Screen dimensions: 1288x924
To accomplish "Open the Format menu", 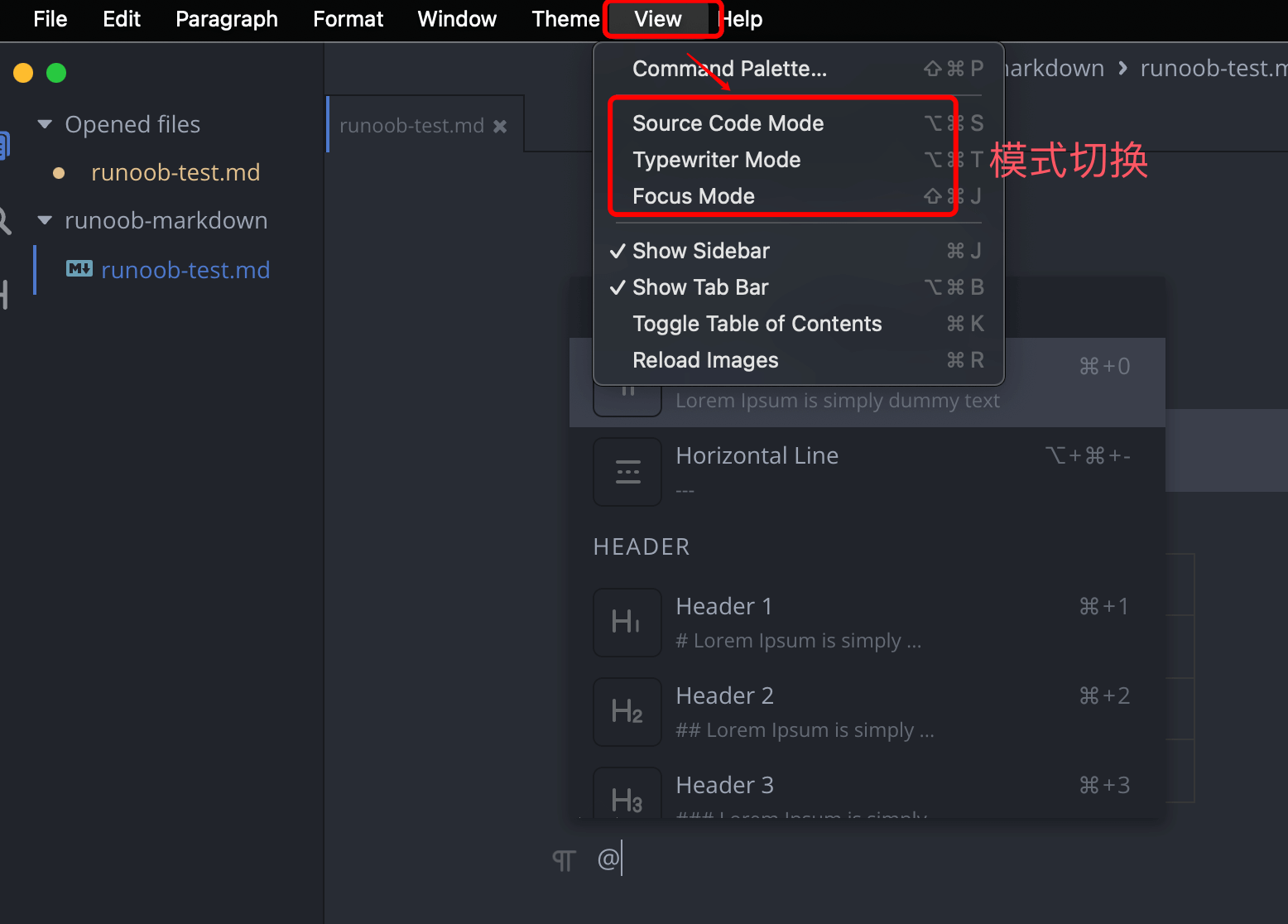I will [x=348, y=19].
